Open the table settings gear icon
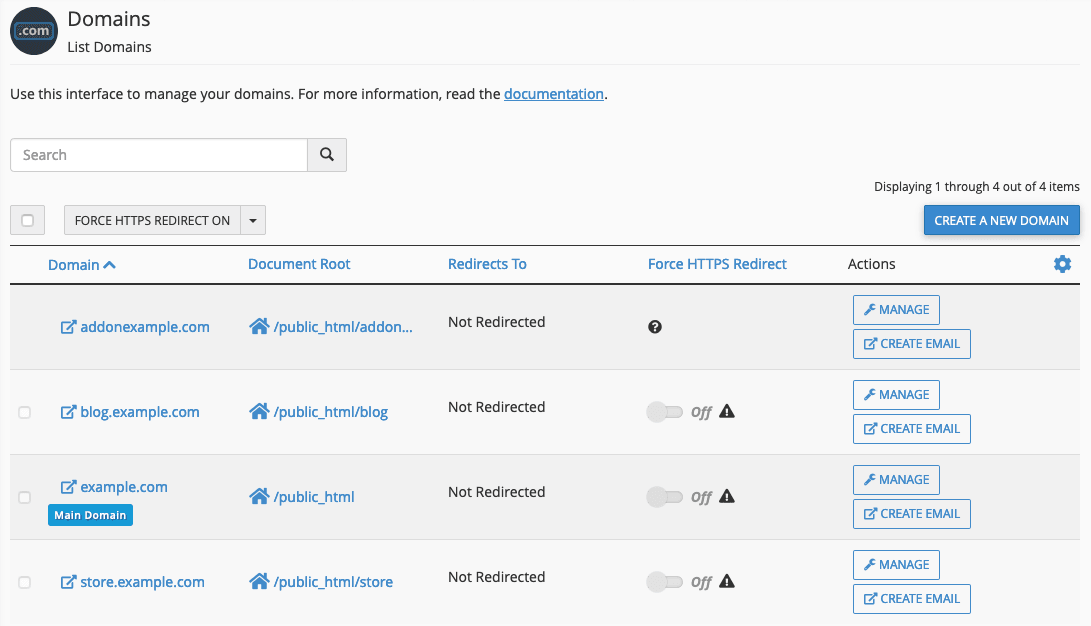Screen dimensions: 1091x626 [1062, 264]
